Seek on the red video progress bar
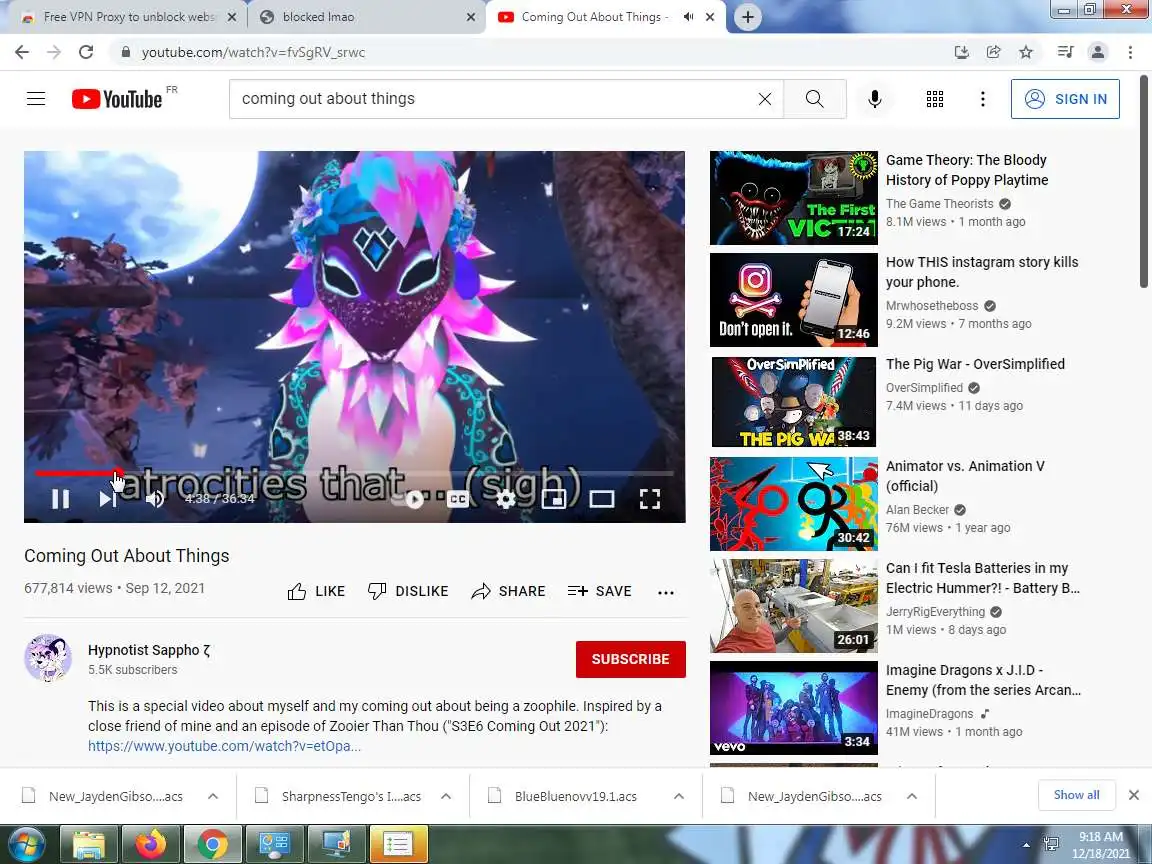The width and height of the screenshot is (1152, 864). (x=354, y=473)
